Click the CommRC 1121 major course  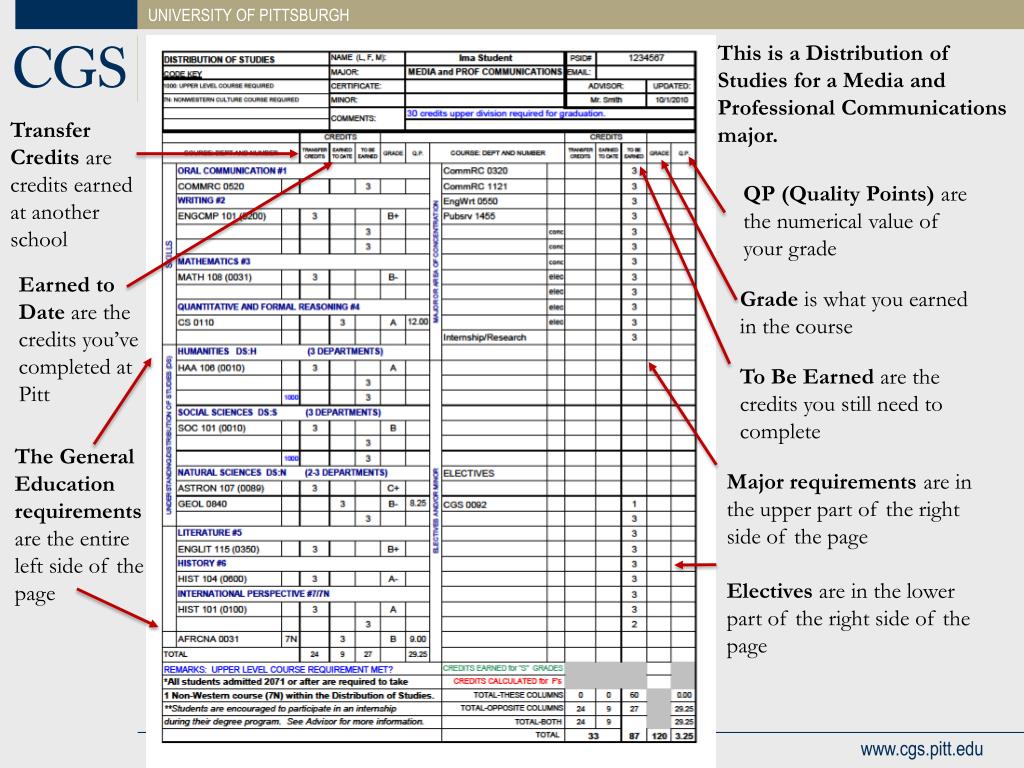pyautogui.click(x=475, y=186)
